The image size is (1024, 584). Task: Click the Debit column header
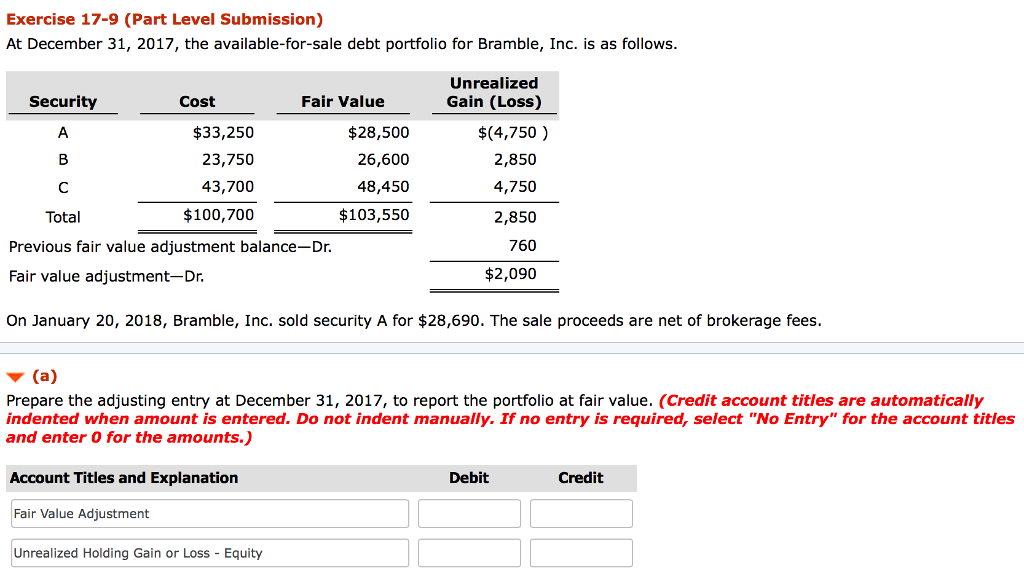[469, 478]
